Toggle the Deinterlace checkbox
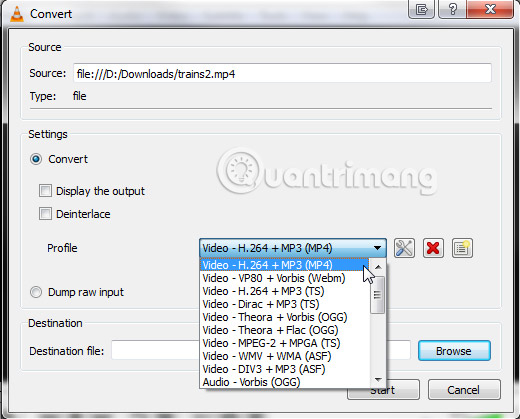This screenshot has height=419, width=520. click(45, 214)
